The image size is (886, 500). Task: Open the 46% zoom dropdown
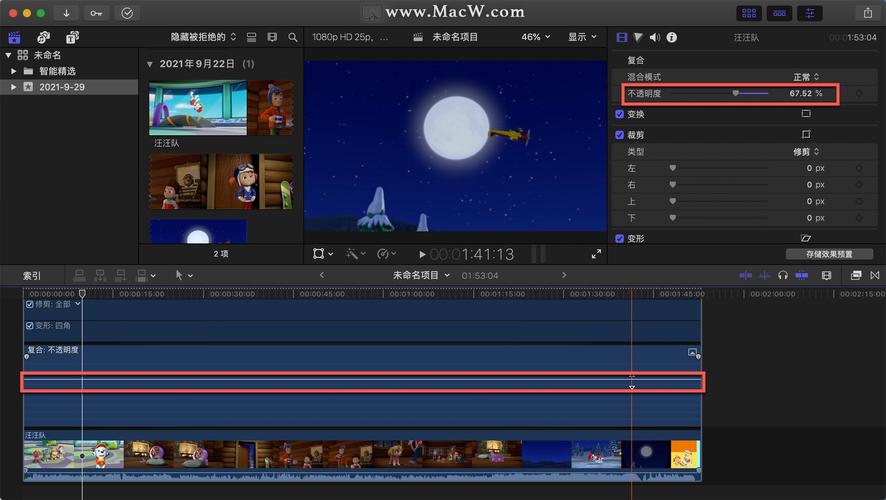coord(535,37)
